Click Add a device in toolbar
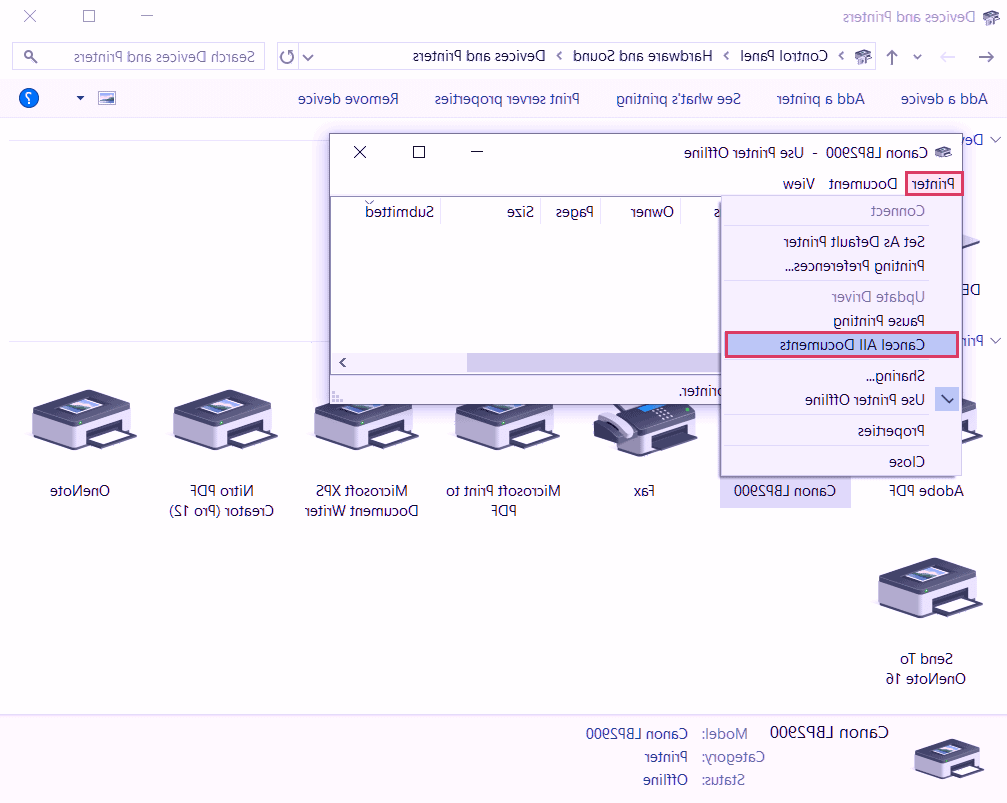1007x803 pixels. (944, 99)
